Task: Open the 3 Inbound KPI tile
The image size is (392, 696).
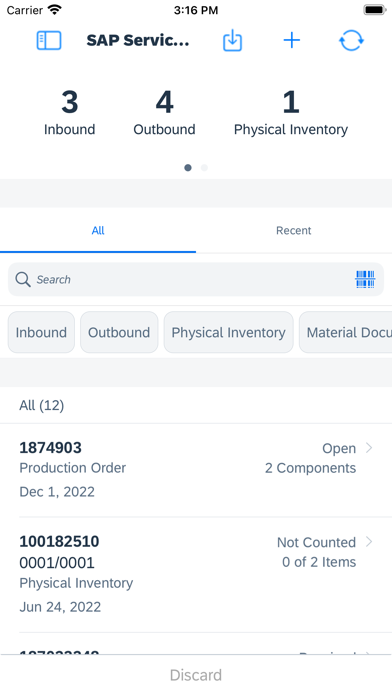Action: pos(69,113)
